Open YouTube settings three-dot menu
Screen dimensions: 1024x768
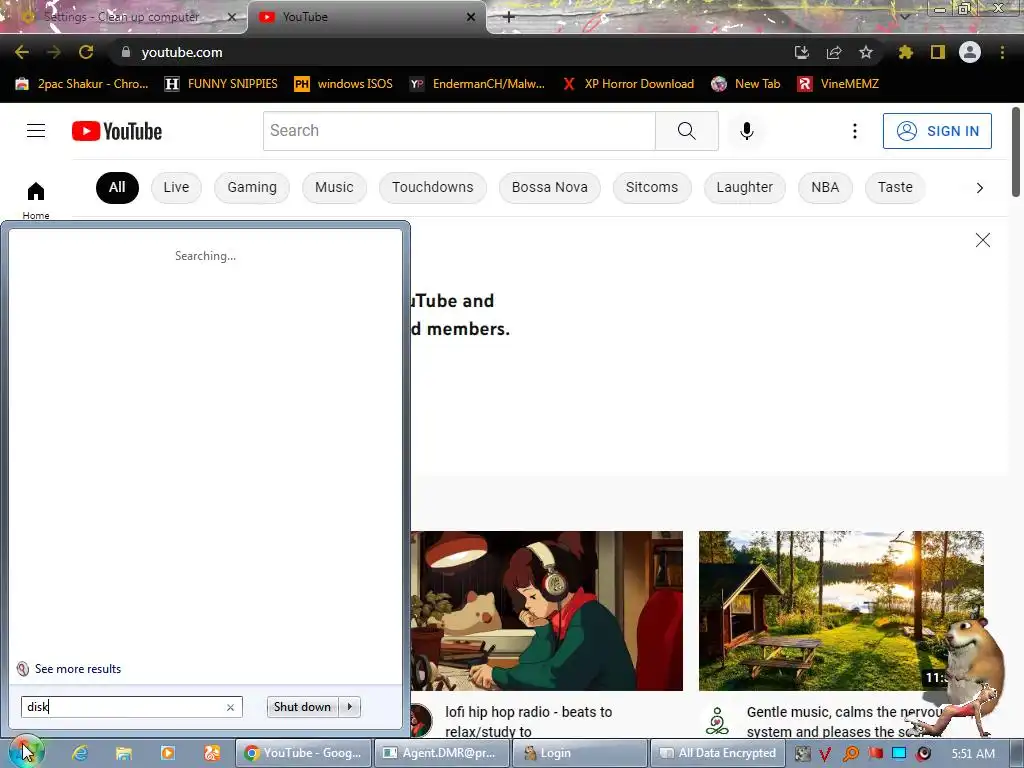(x=854, y=131)
